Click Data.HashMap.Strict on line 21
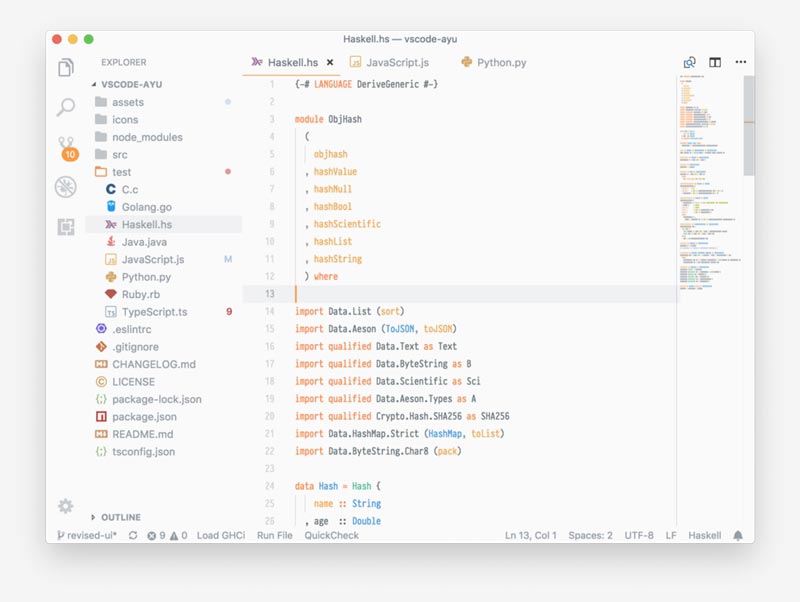 point(374,434)
